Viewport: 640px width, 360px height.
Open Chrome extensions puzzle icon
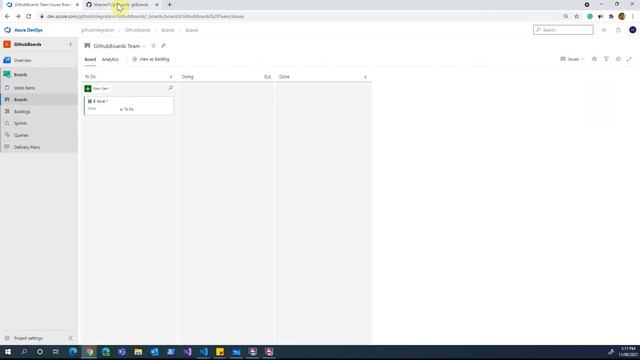coord(611,16)
